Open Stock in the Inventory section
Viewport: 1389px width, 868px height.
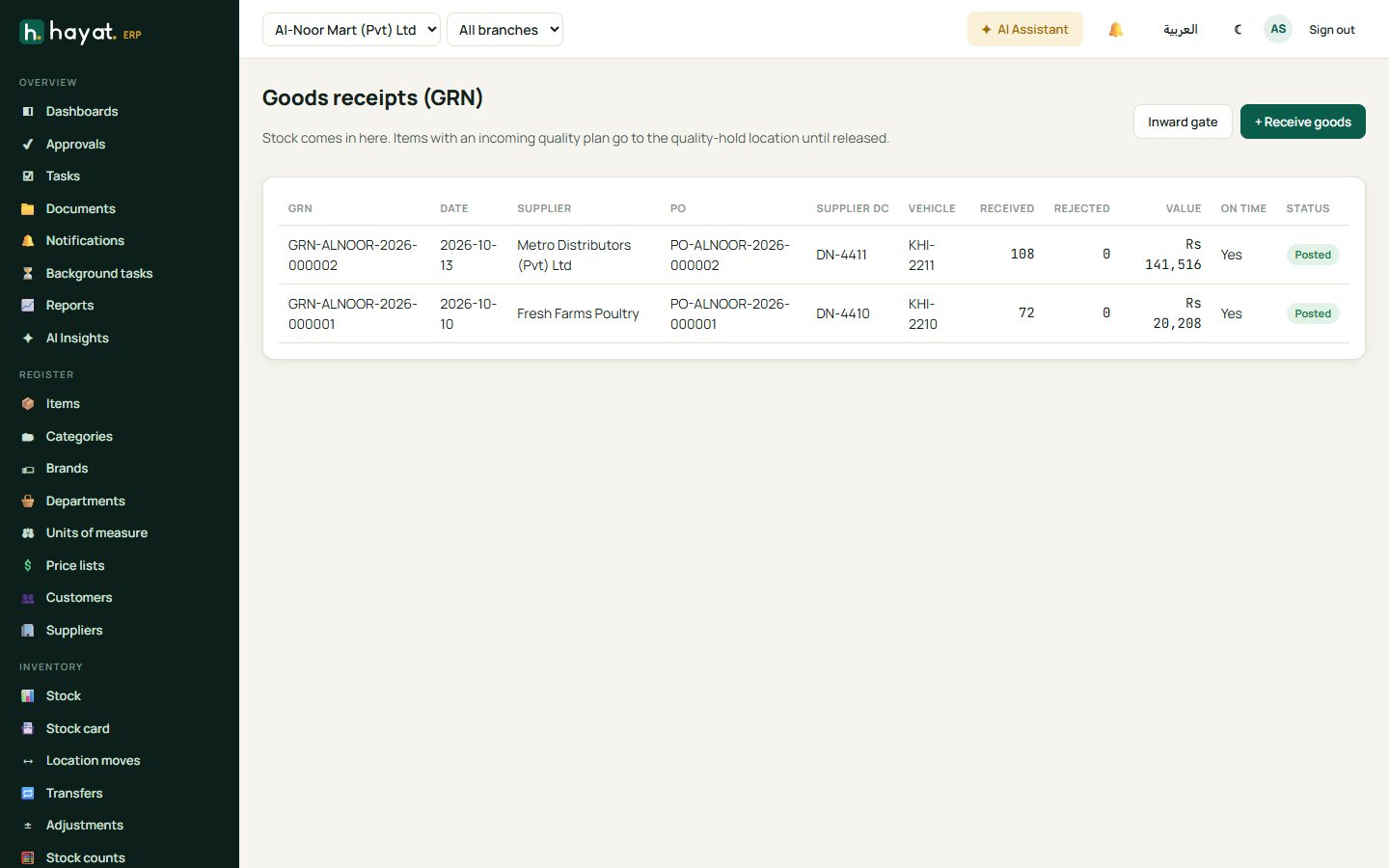pos(64,696)
